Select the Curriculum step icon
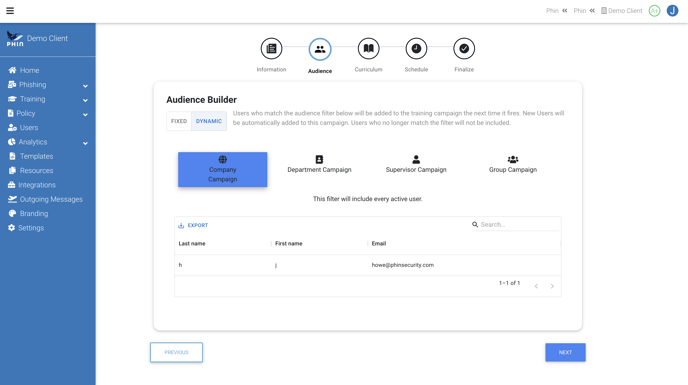This screenshot has width=688, height=385. pyautogui.click(x=369, y=49)
